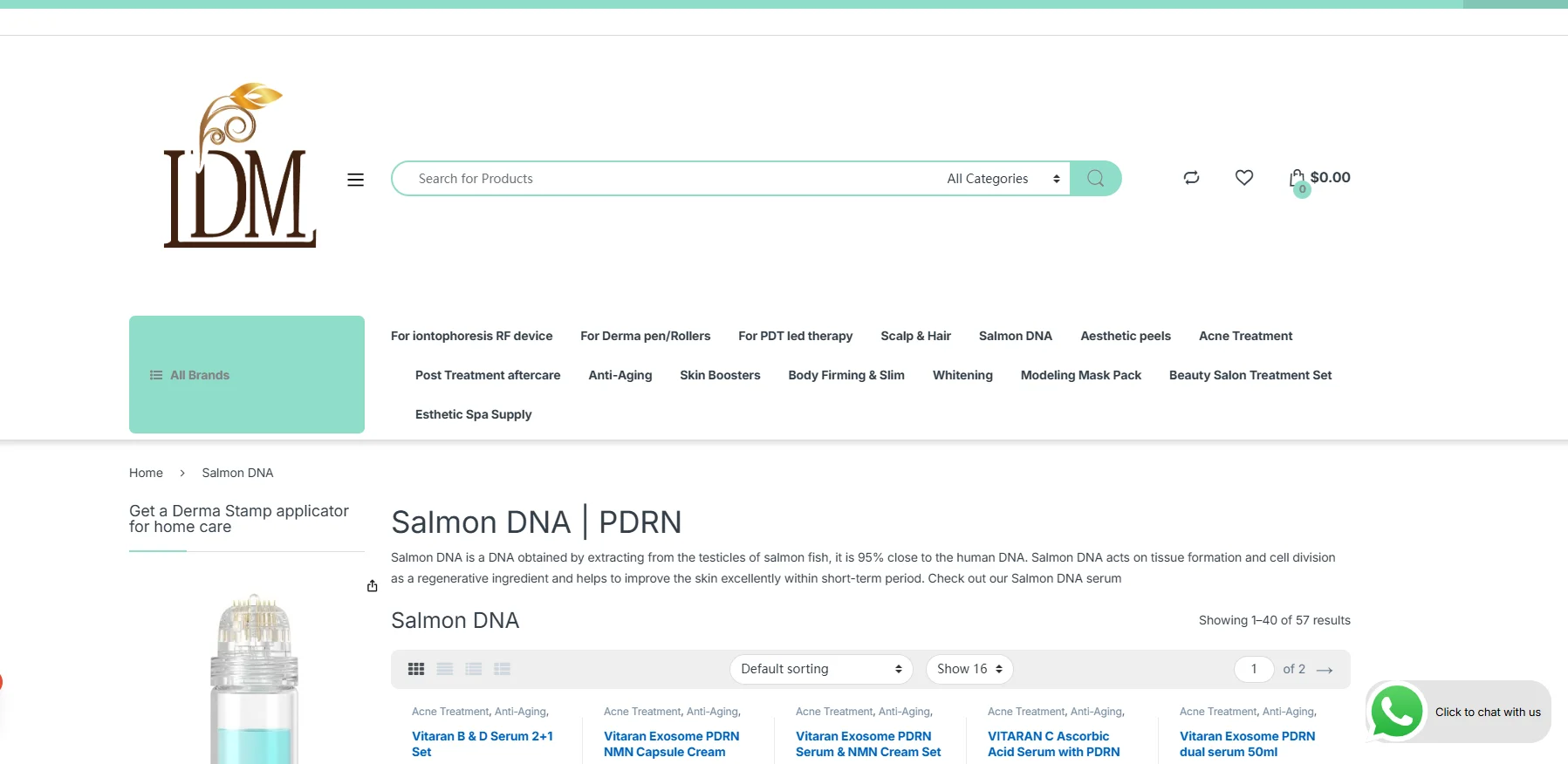The height and width of the screenshot is (764, 1568).
Task: Open the Default sorting dropdown
Action: tap(821, 669)
